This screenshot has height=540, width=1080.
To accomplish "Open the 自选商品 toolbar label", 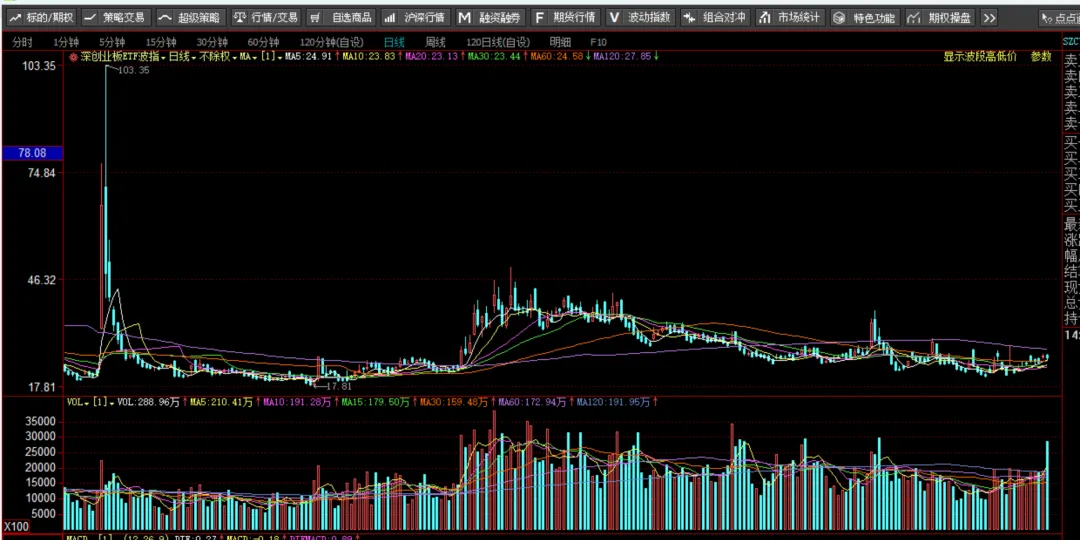I will click(352, 18).
